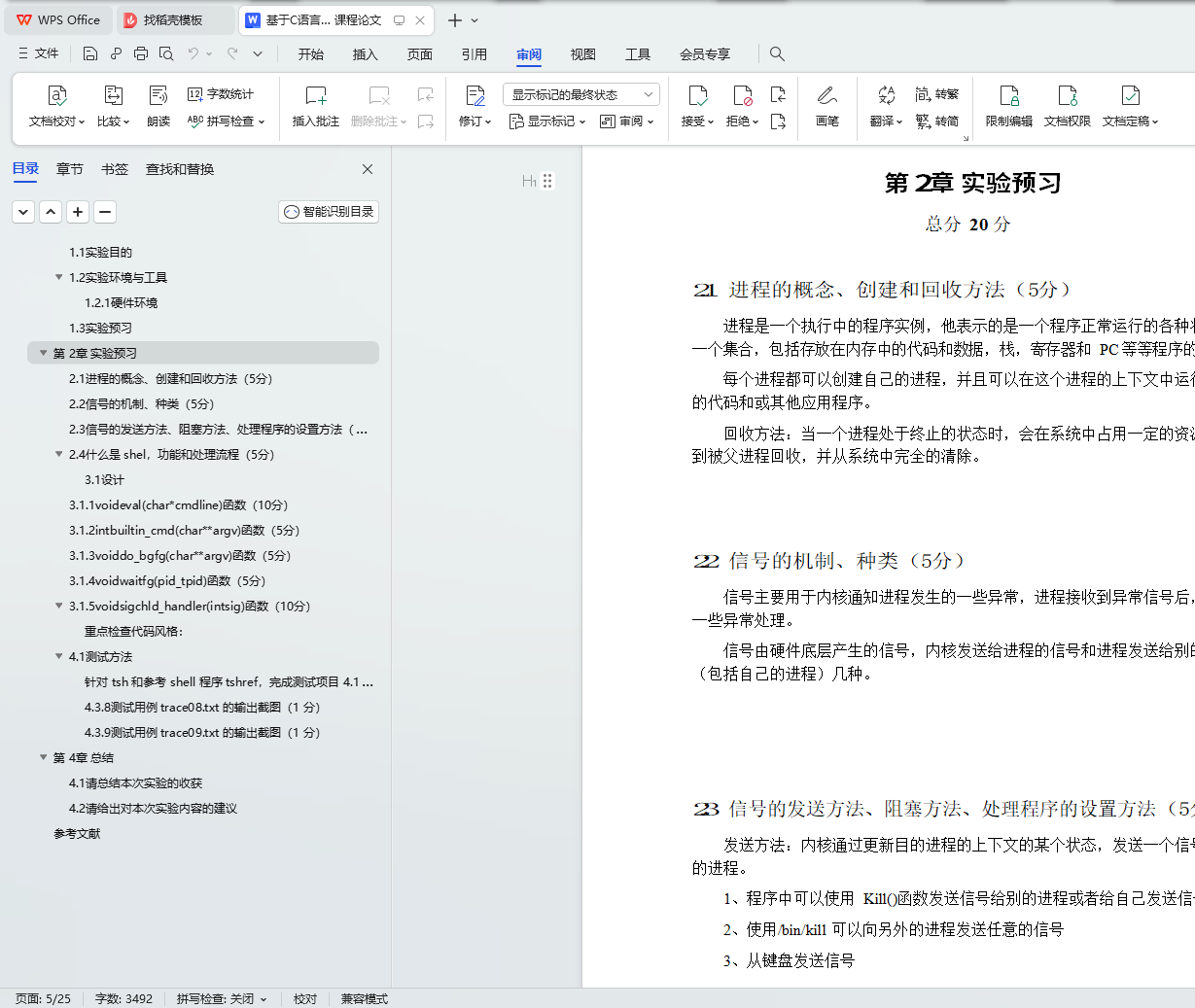Viewport: 1195px width, 1008px height.
Task: Open the 找稻壳模板 tab
Action: click(174, 19)
